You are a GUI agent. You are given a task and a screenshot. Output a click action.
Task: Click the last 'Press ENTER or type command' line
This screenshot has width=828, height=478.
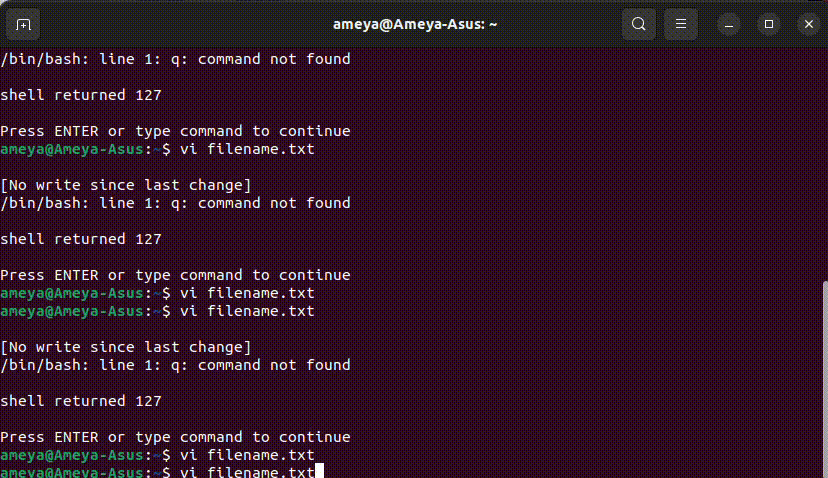tap(175, 437)
